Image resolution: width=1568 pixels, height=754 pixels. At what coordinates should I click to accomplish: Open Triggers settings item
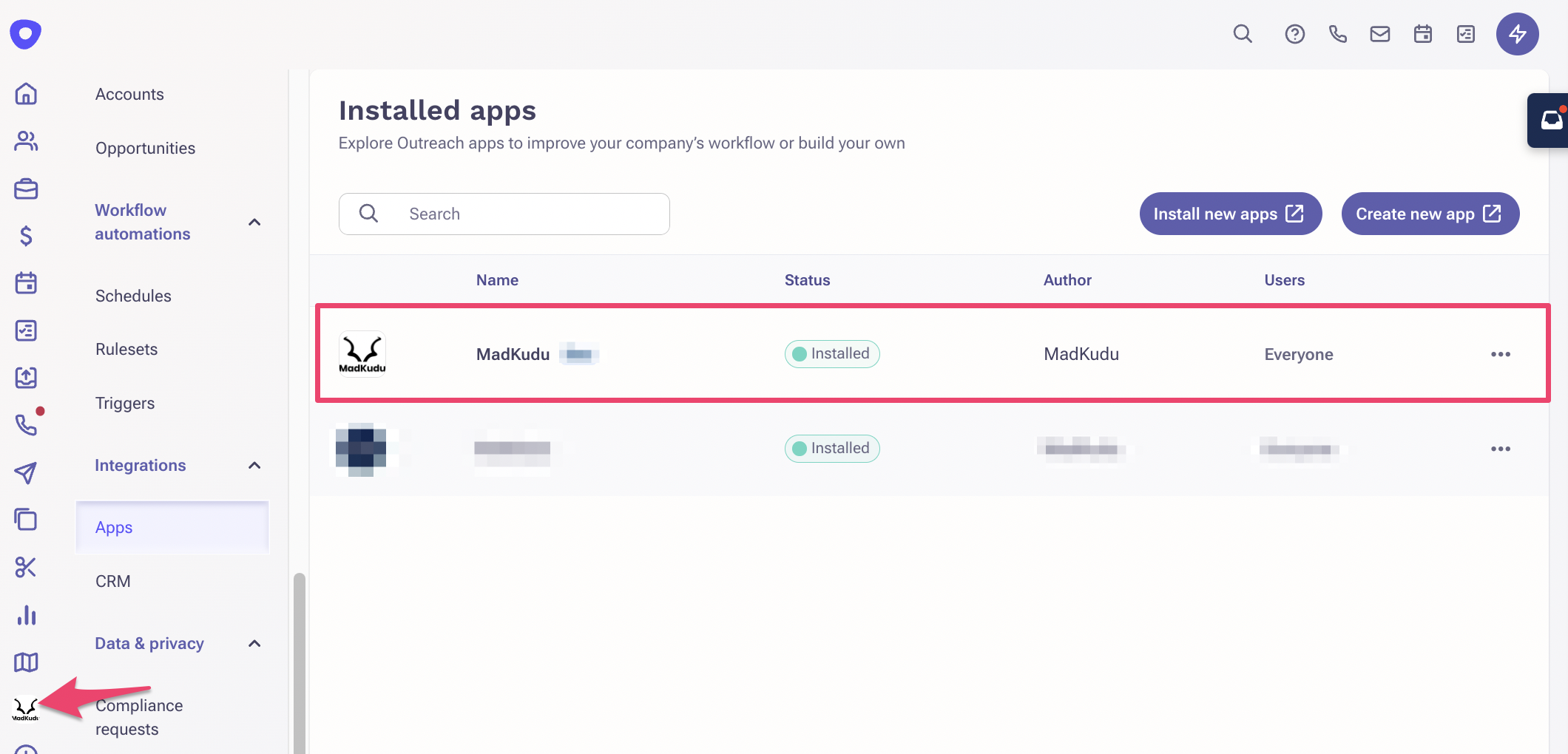[x=125, y=403]
